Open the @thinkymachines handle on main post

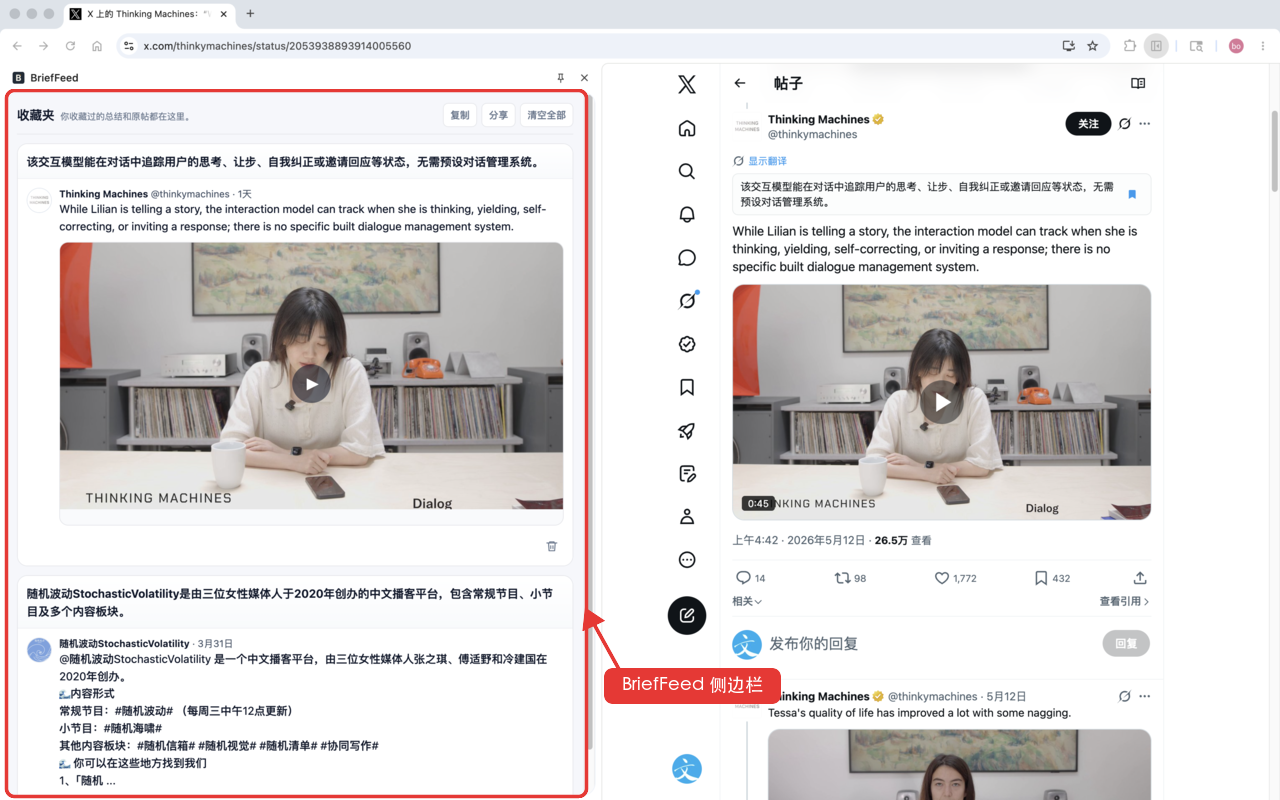coord(812,134)
